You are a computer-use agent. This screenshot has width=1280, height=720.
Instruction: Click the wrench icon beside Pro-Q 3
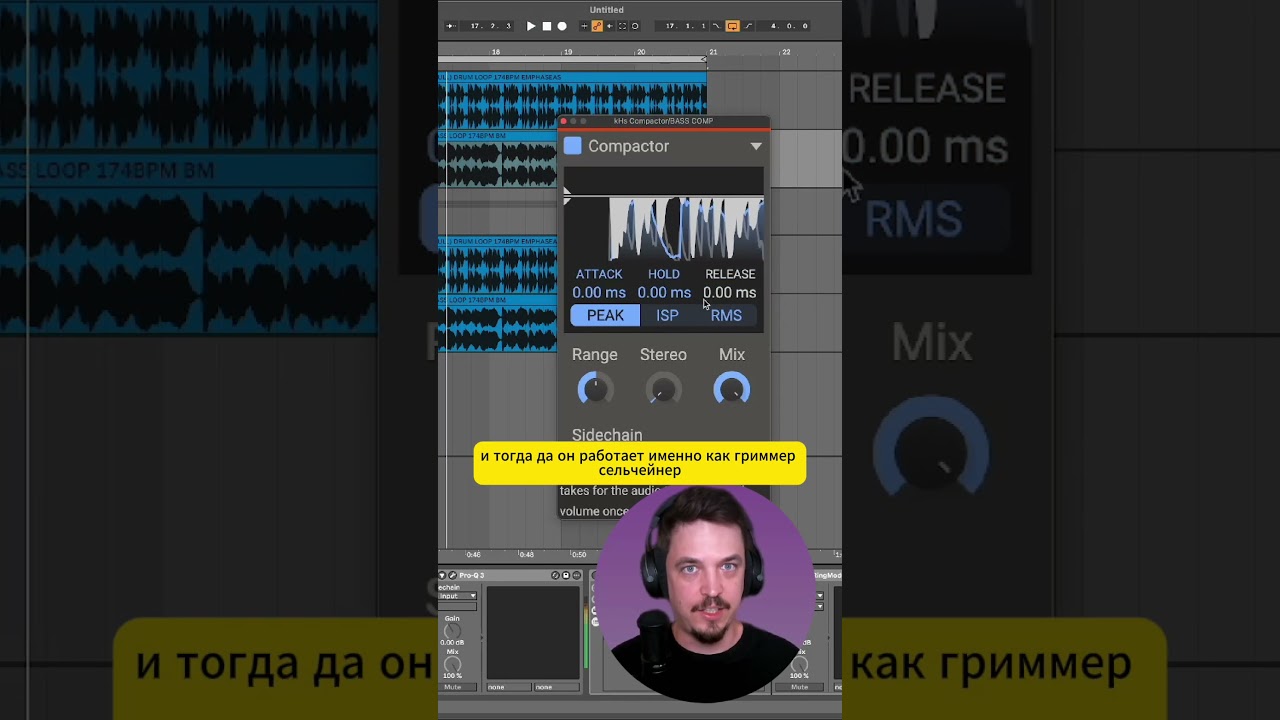pyautogui.click(x=452, y=575)
